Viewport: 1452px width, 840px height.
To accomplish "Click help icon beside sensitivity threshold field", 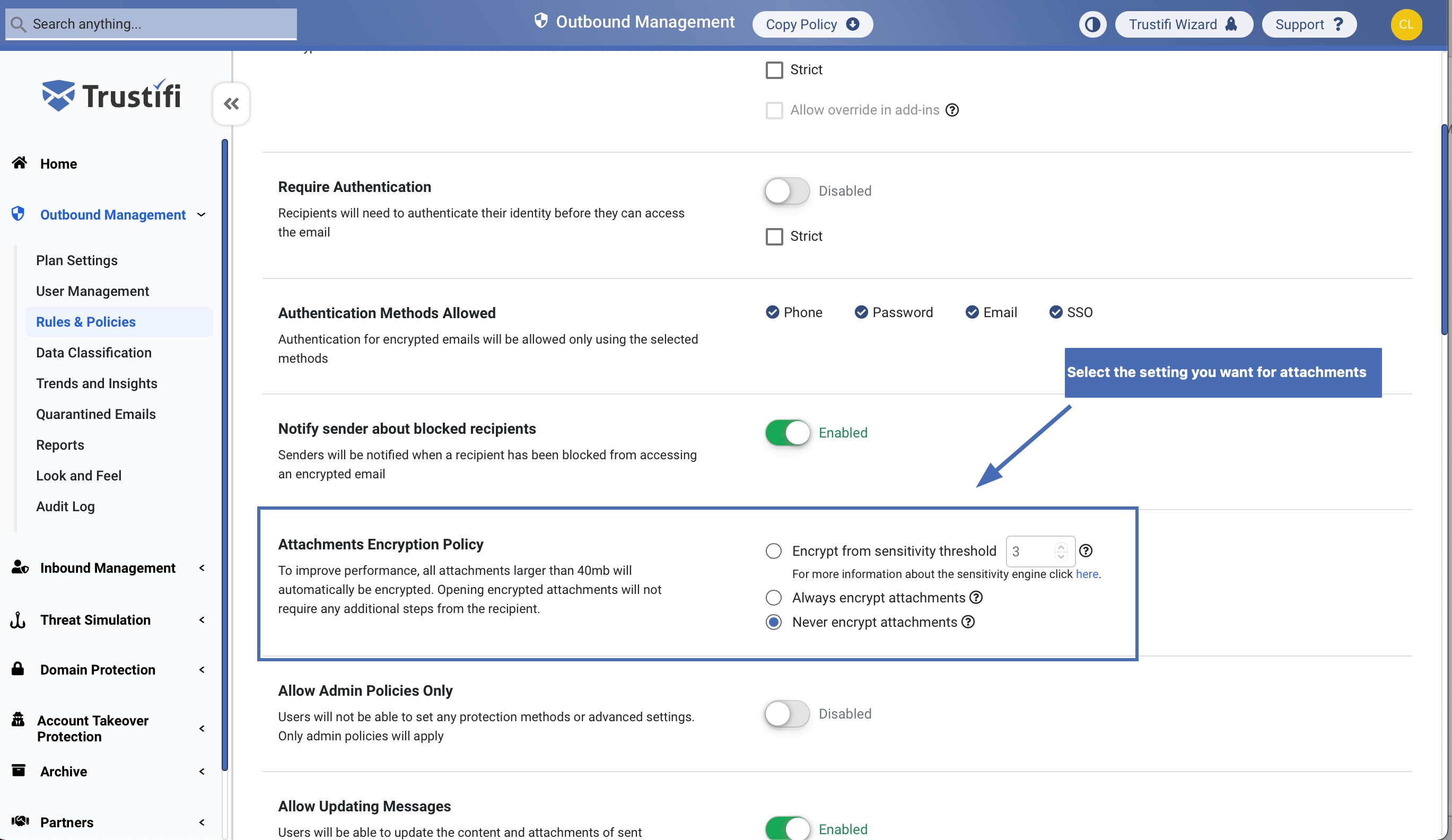I will pyautogui.click(x=1086, y=551).
